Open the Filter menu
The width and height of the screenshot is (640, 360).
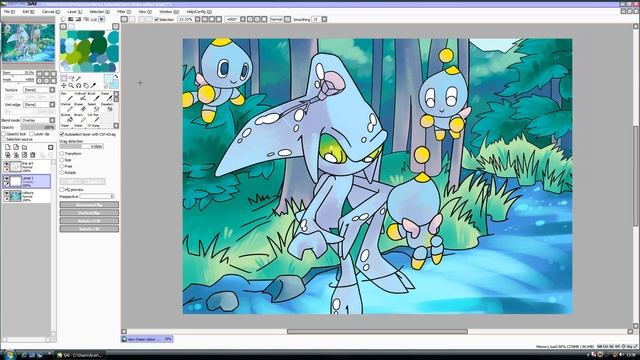(x=124, y=12)
